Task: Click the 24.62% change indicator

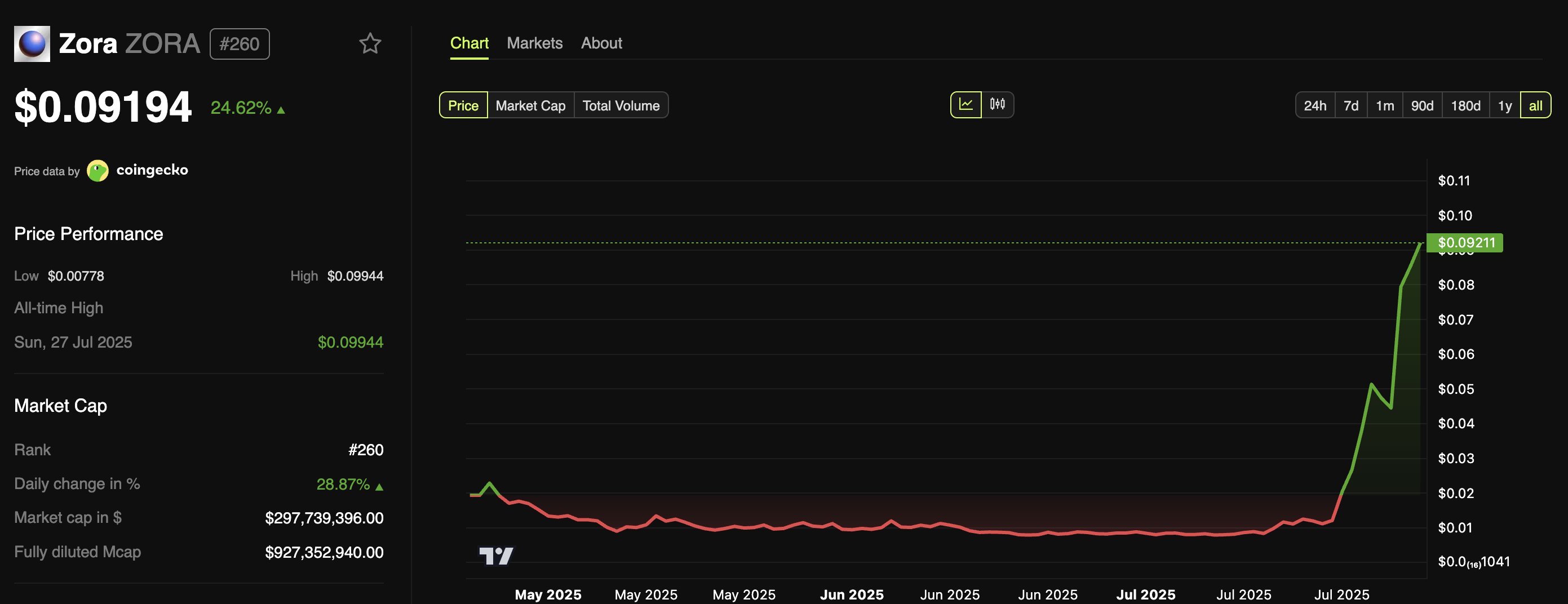Action: coord(248,108)
